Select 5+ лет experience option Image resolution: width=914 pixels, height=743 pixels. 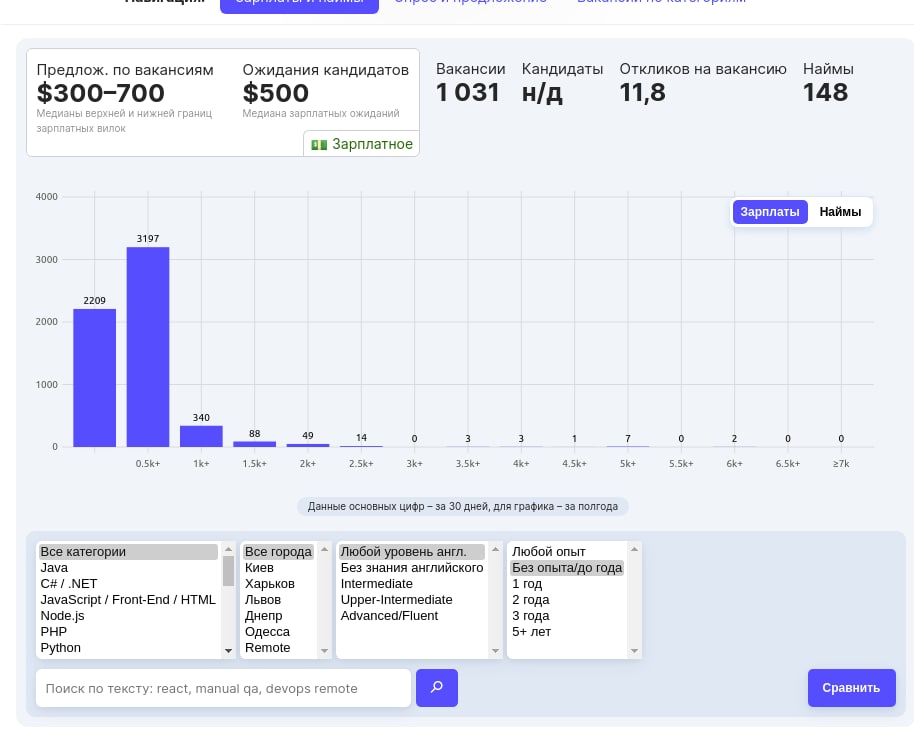pyautogui.click(x=567, y=632)
